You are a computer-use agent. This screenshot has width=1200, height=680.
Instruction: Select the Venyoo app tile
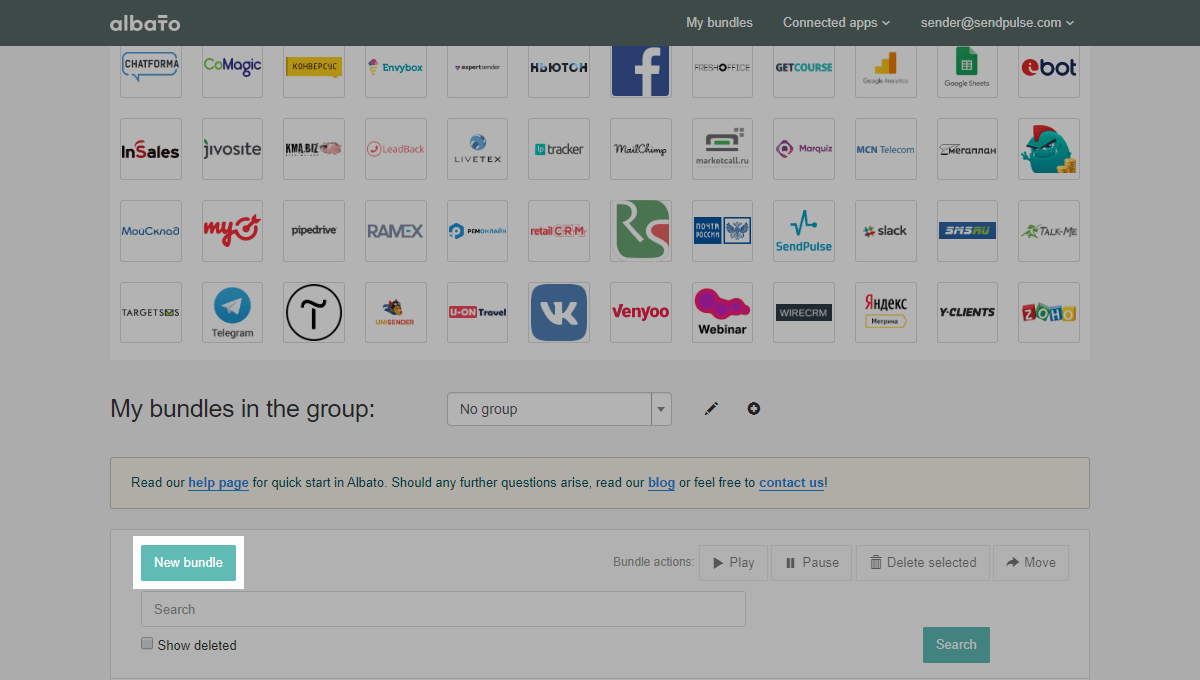[x=641, y=312]
